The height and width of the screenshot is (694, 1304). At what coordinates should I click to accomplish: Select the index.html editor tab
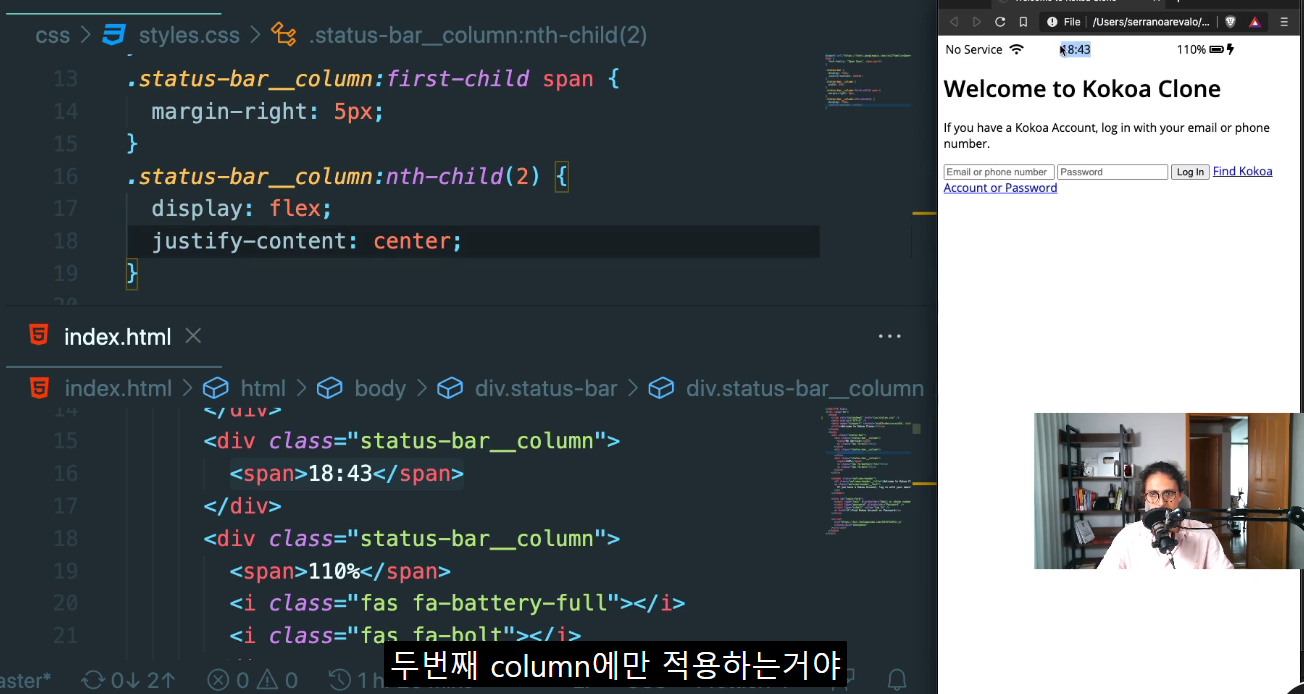(x=117, y=337)
